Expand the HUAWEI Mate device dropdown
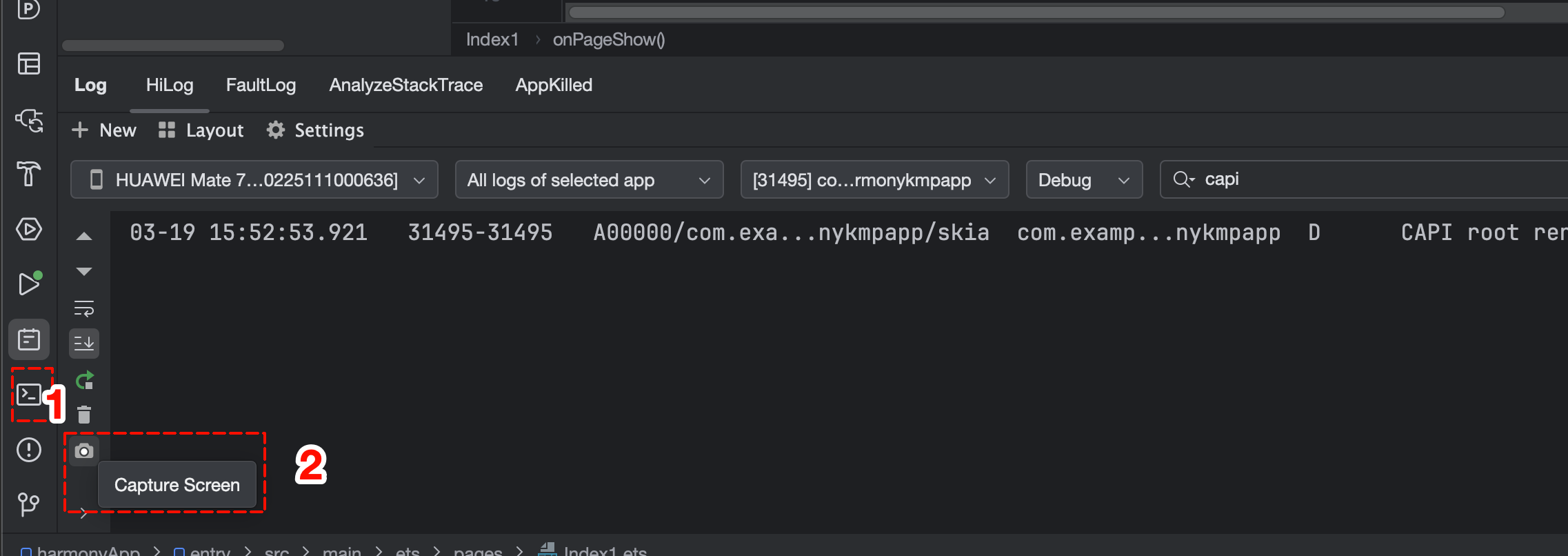This screenshot has width=1568, height=556. [254, 180]
